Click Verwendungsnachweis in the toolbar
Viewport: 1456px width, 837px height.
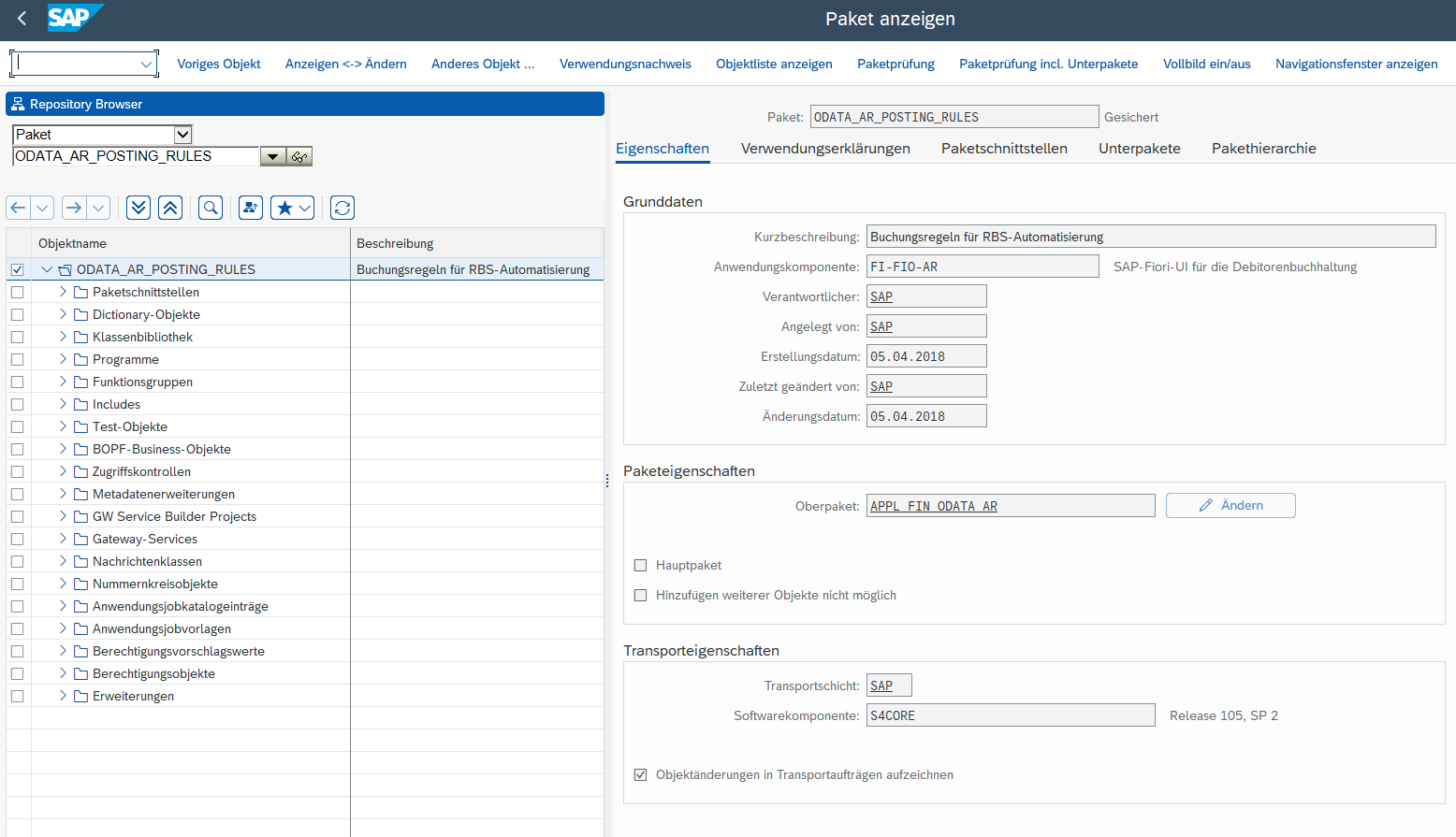(x=625, y=64)
